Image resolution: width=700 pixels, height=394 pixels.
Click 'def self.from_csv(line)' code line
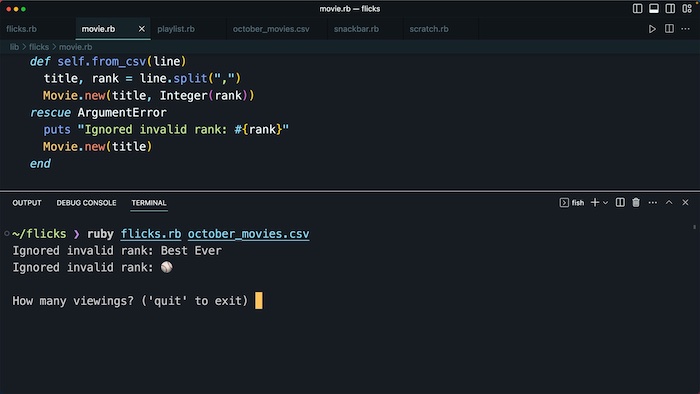tap(108, 62)
